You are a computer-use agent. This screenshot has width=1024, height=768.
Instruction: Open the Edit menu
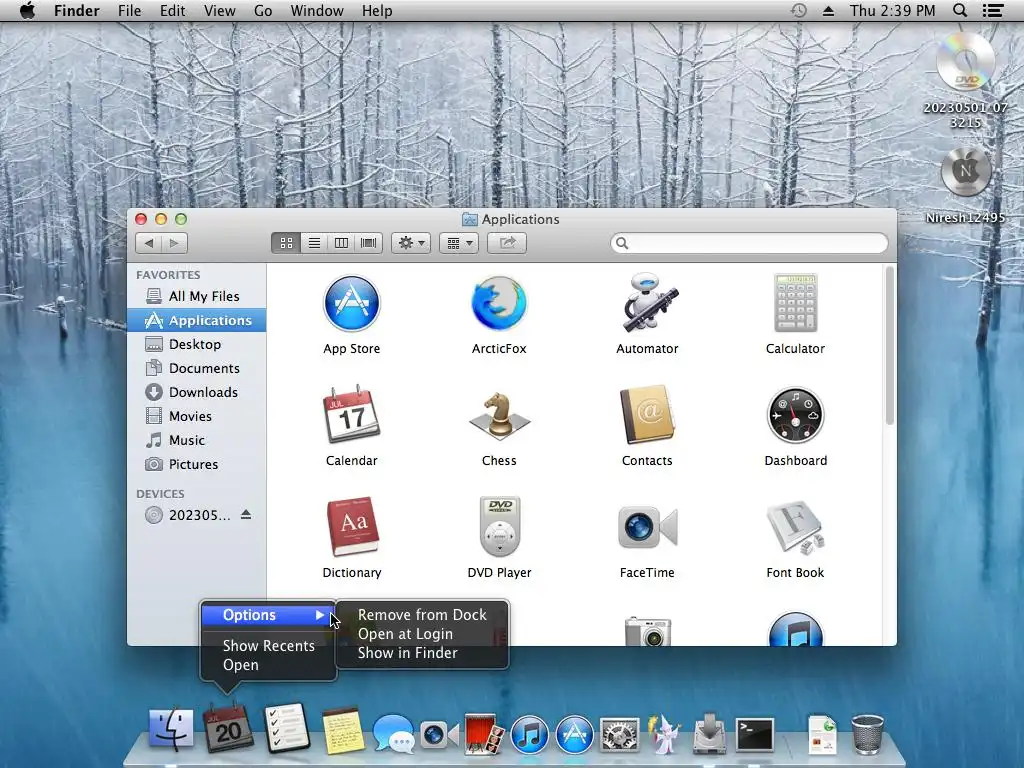[x=172, y=10]
